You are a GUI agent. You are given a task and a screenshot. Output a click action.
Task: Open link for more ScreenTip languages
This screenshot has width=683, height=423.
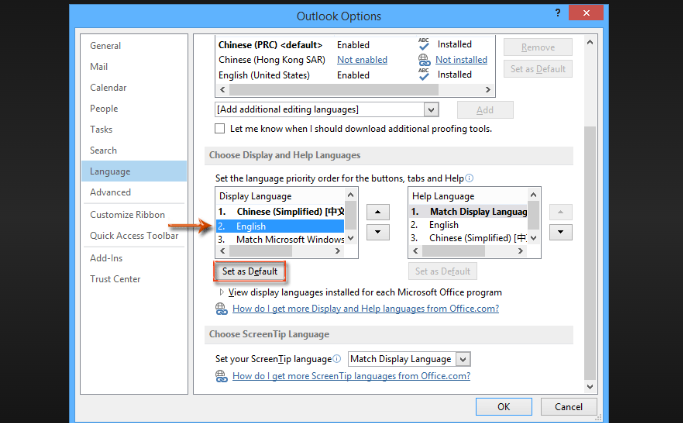(x=351, y=376)
